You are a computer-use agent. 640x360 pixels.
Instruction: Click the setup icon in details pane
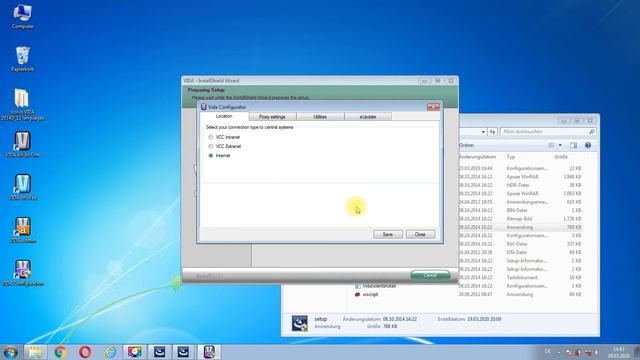[x=299, y=323]
